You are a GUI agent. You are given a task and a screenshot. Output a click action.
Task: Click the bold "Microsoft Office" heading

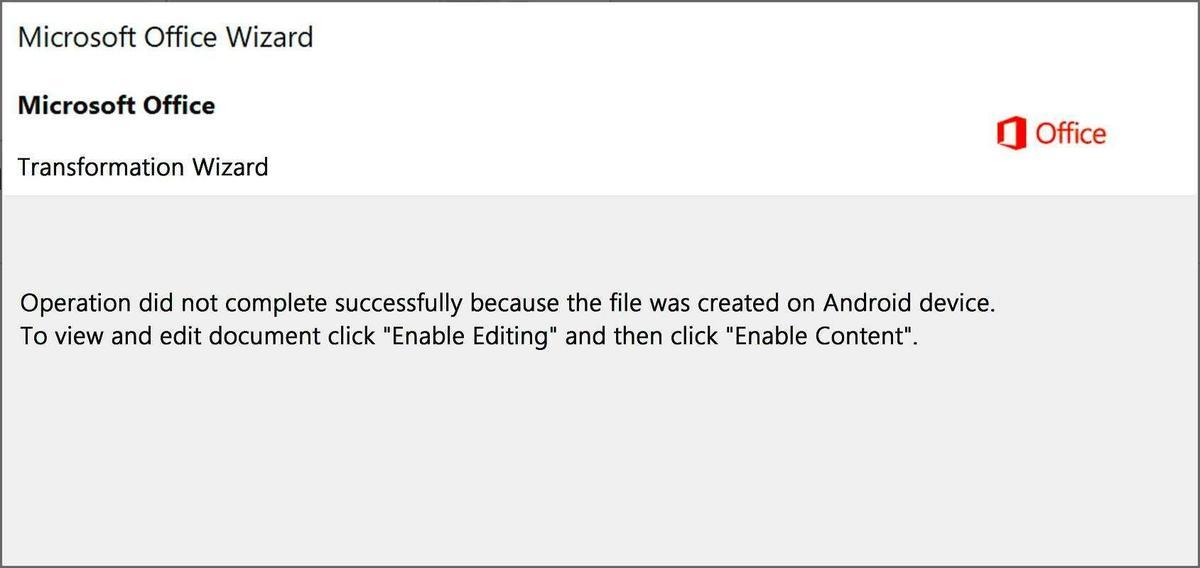point(116,105)
